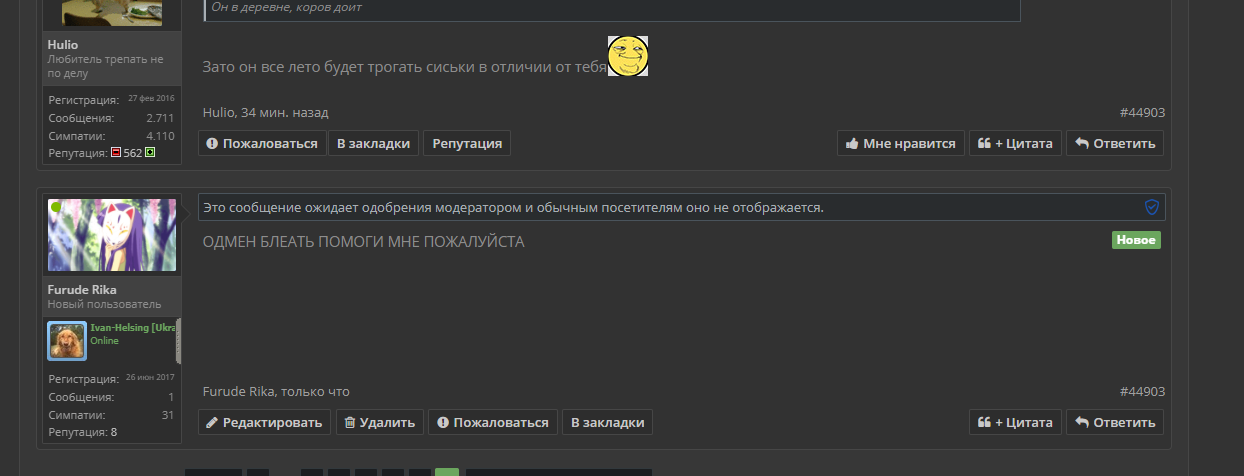Click the moderation approval notice text
Image resolution: width=1244 pixels, height=476 pixels.
tap(513, 208)
